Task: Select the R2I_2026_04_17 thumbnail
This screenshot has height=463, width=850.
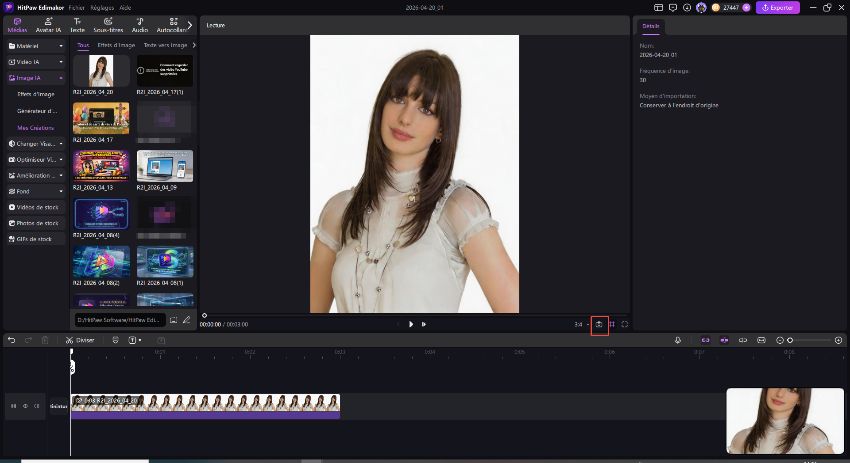Action: (x=101, y=118)
